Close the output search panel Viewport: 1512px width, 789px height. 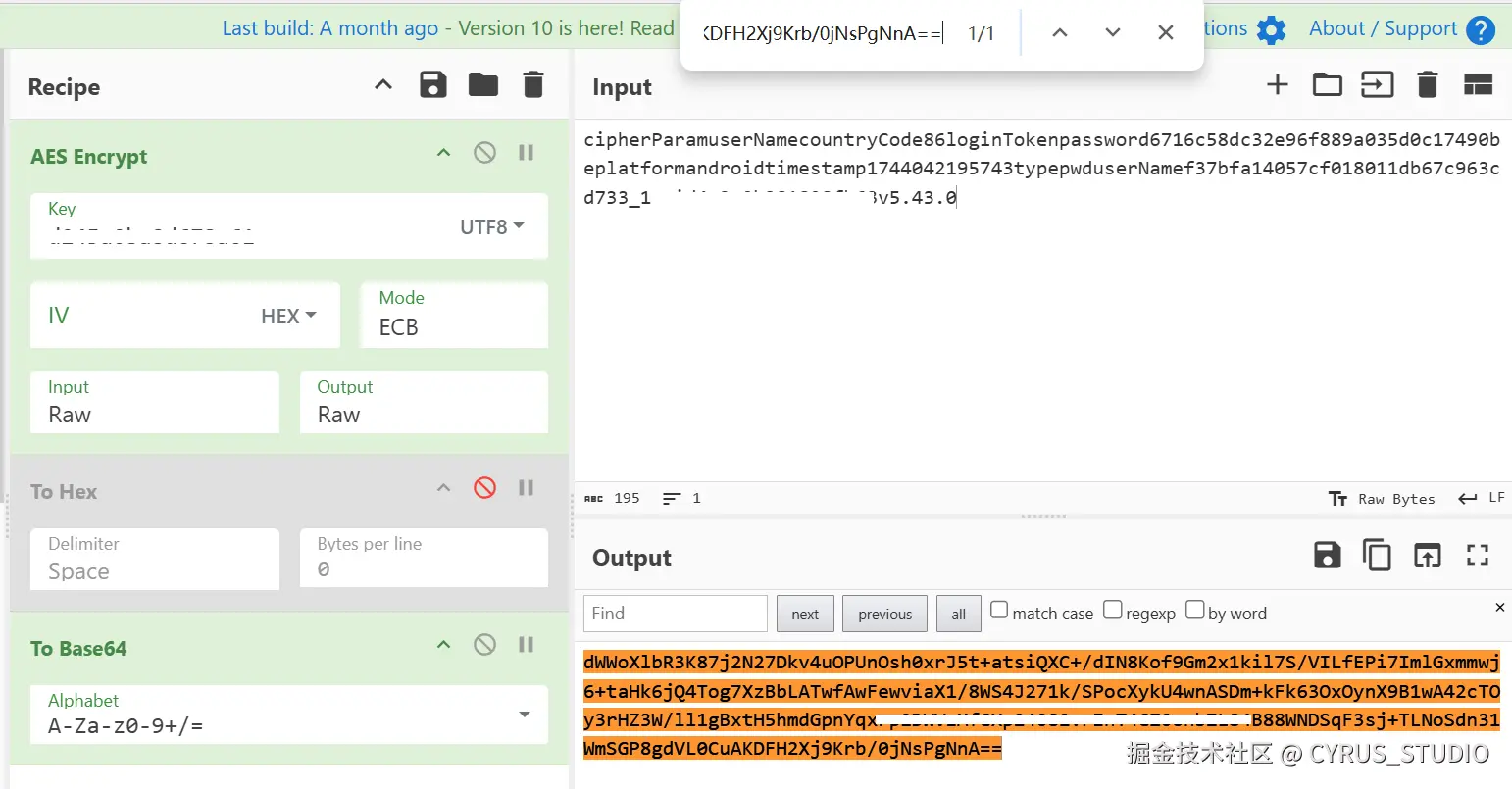[x=1499, y=608]
